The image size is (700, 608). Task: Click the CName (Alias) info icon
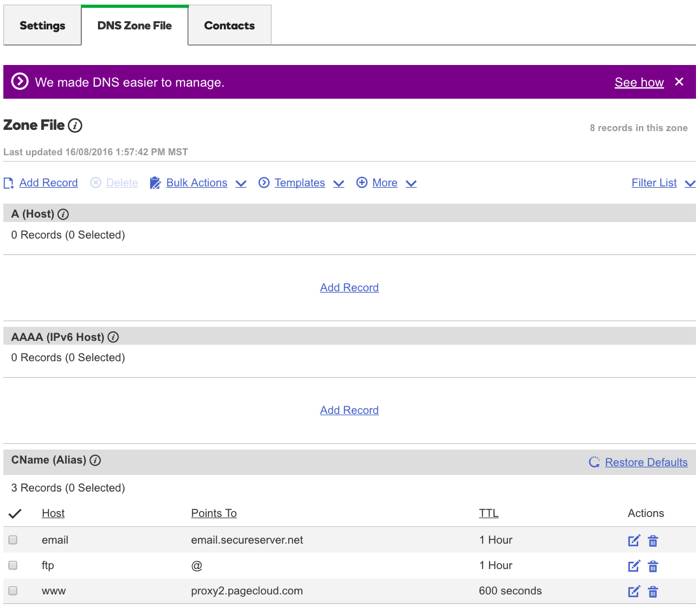[x=95, y=460]
